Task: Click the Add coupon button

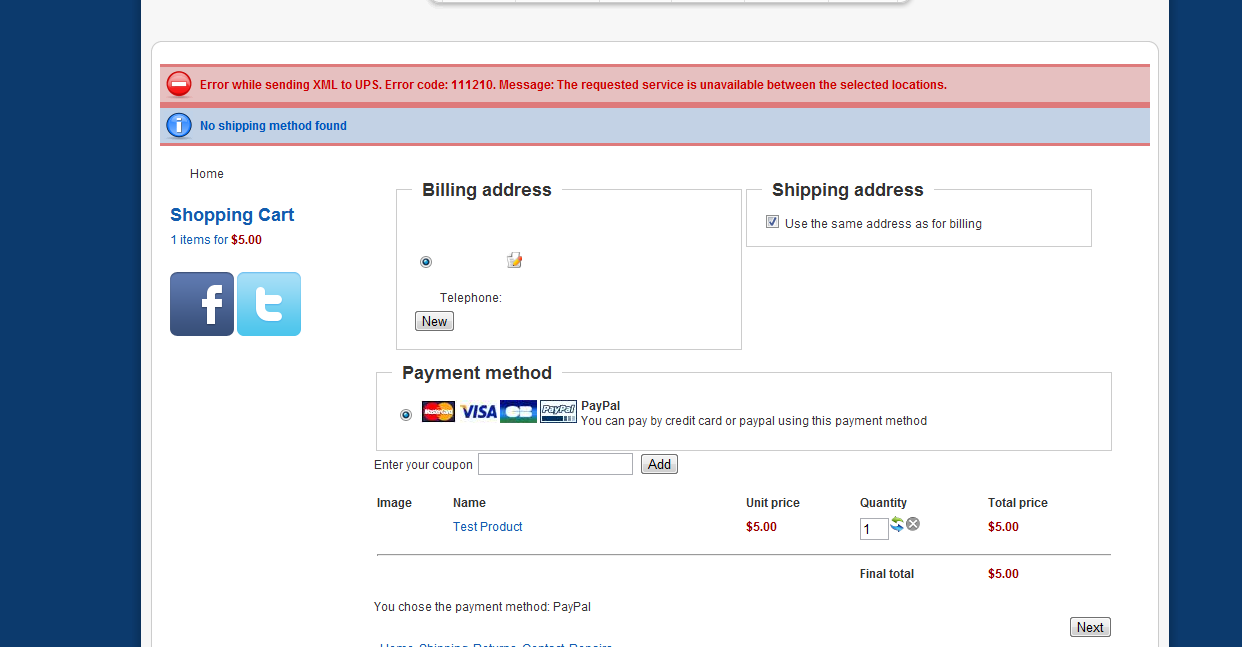Action: point(659,464)
